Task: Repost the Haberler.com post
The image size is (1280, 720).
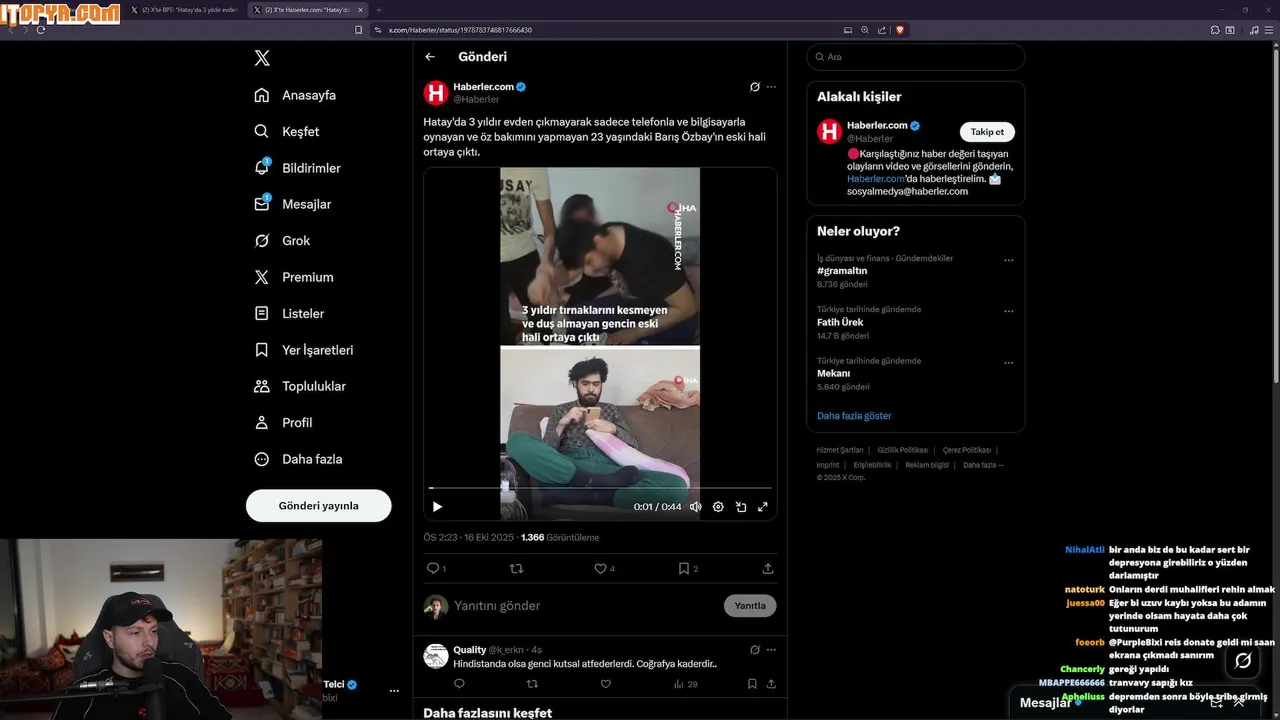Action: click(x=517, y=568)
